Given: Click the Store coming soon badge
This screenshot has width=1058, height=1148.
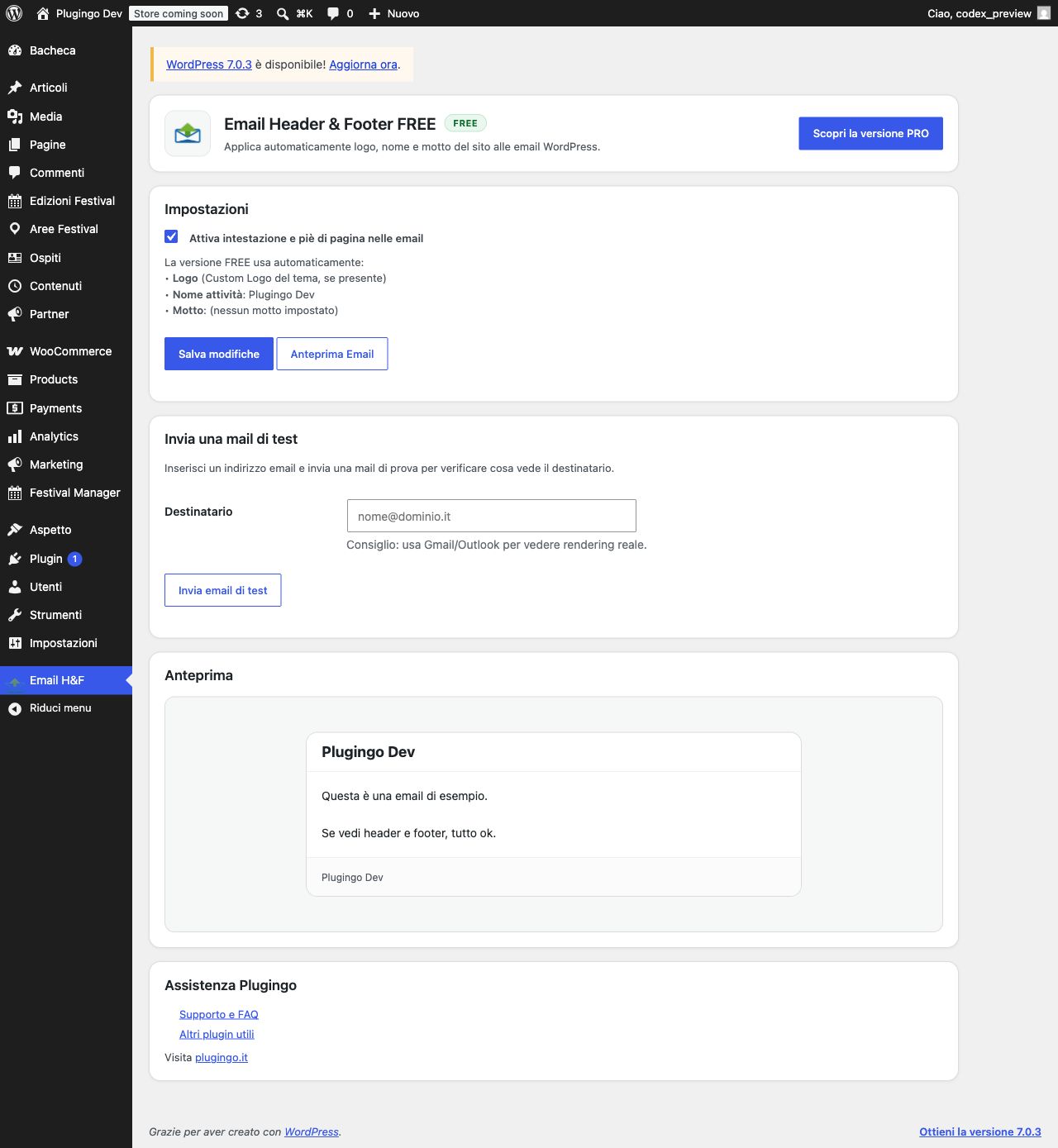Looking at the screenshot, I should point(179,13).
